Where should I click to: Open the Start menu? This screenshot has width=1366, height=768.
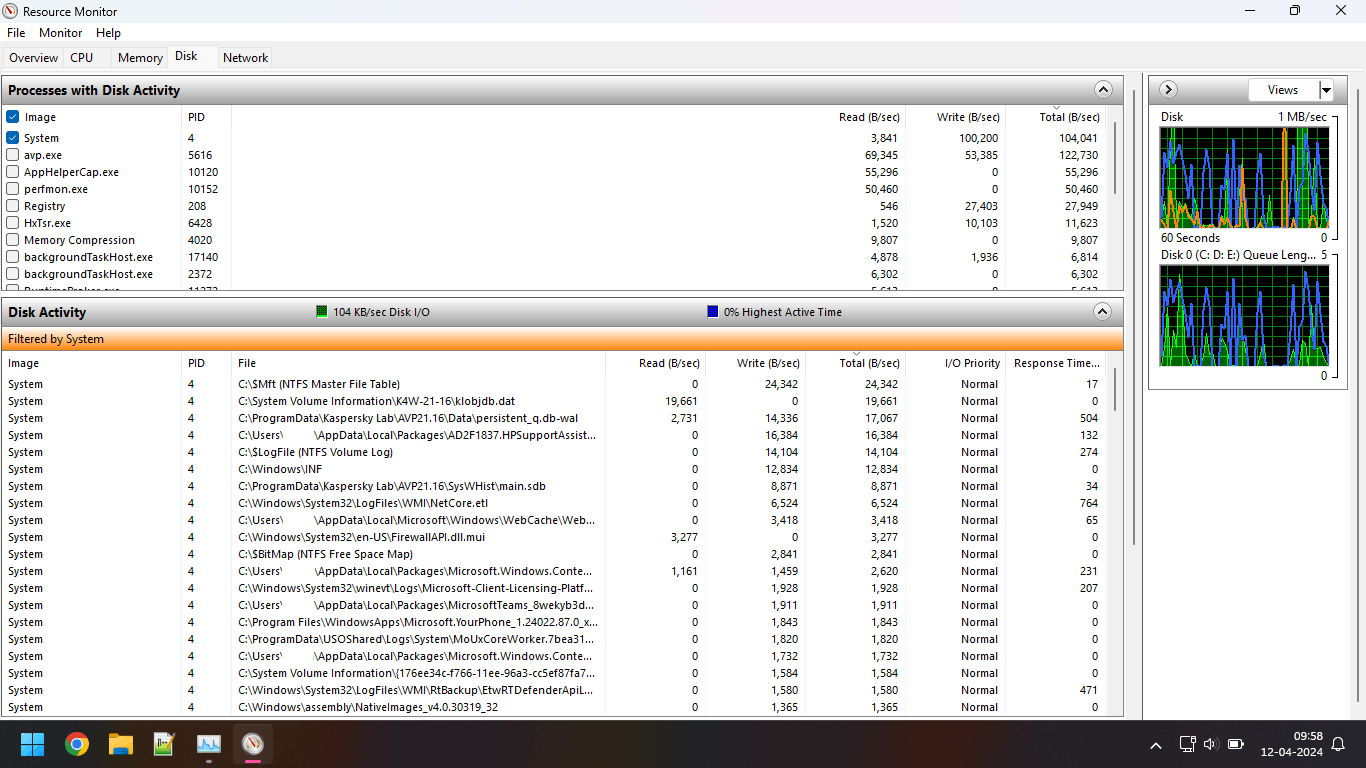tap(32, 744)
